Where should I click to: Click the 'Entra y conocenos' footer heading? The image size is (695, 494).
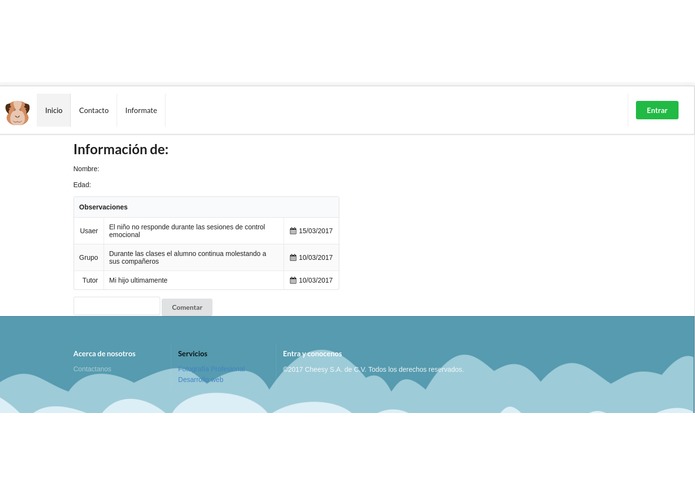pos(312,354)
